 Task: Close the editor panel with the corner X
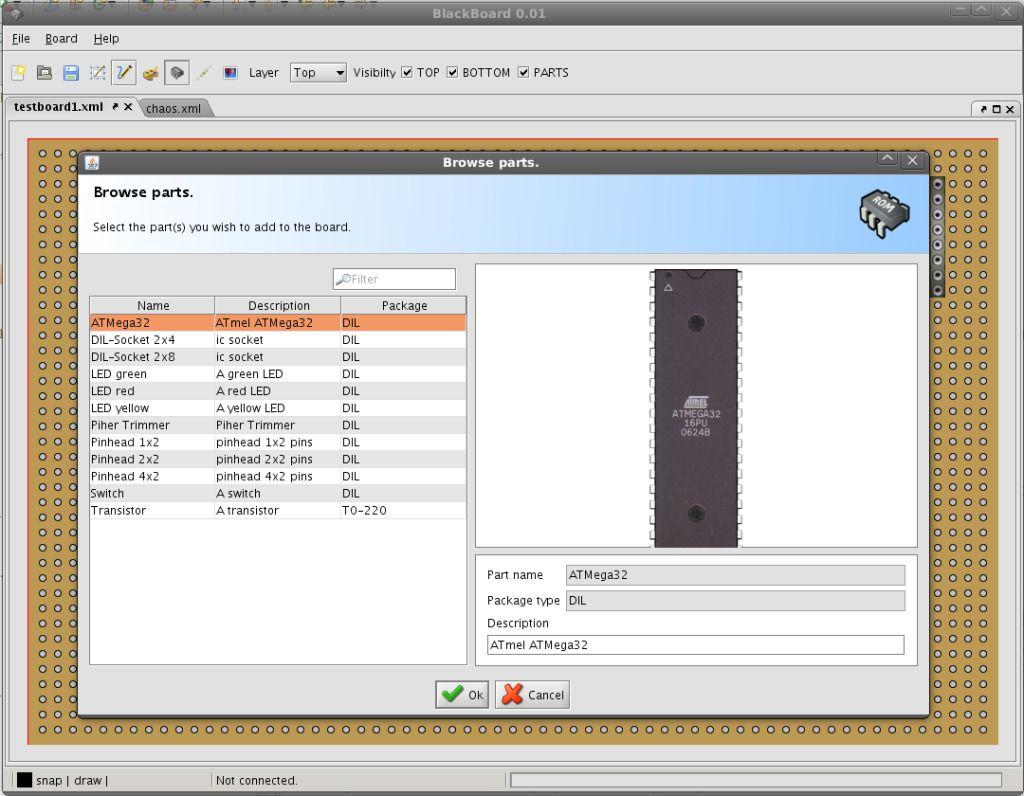point(1010,109)
